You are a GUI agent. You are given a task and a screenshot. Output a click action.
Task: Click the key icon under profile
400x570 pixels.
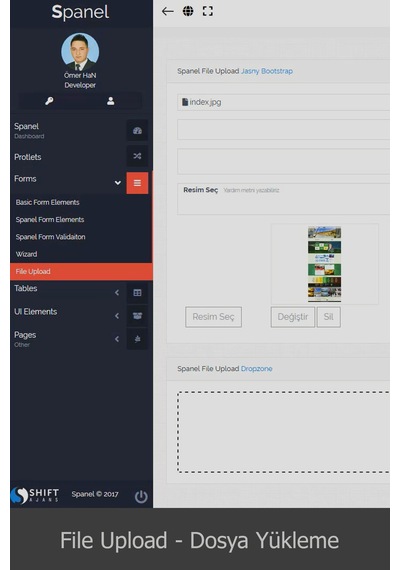(49, 101)
